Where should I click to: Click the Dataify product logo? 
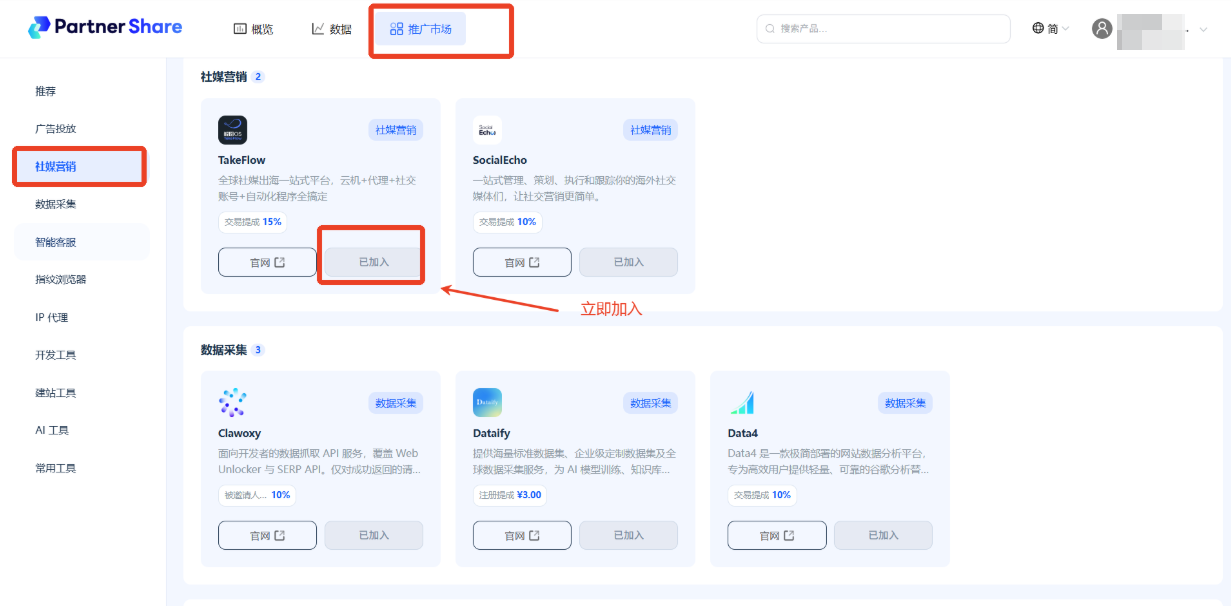[487, 402]
